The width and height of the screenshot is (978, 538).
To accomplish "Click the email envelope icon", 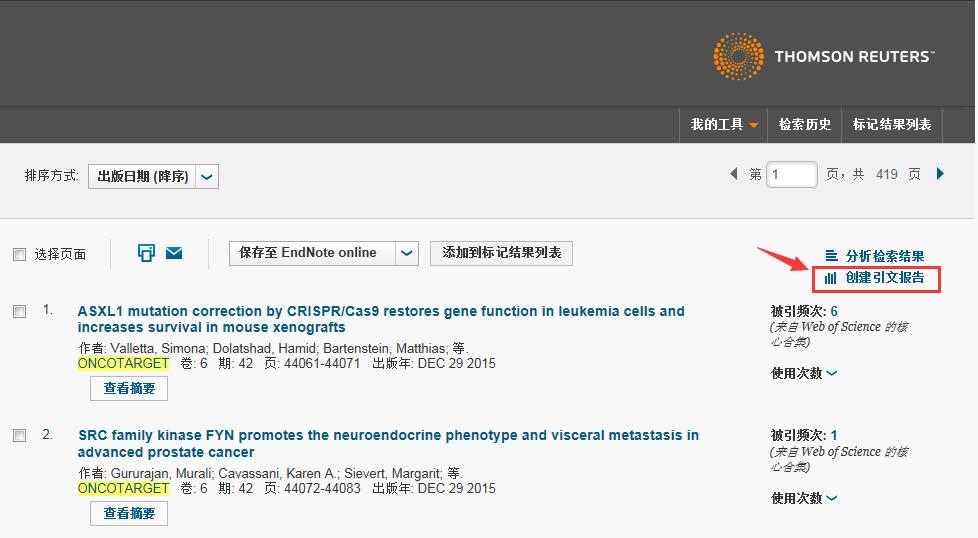I will [x=174, y=253].
